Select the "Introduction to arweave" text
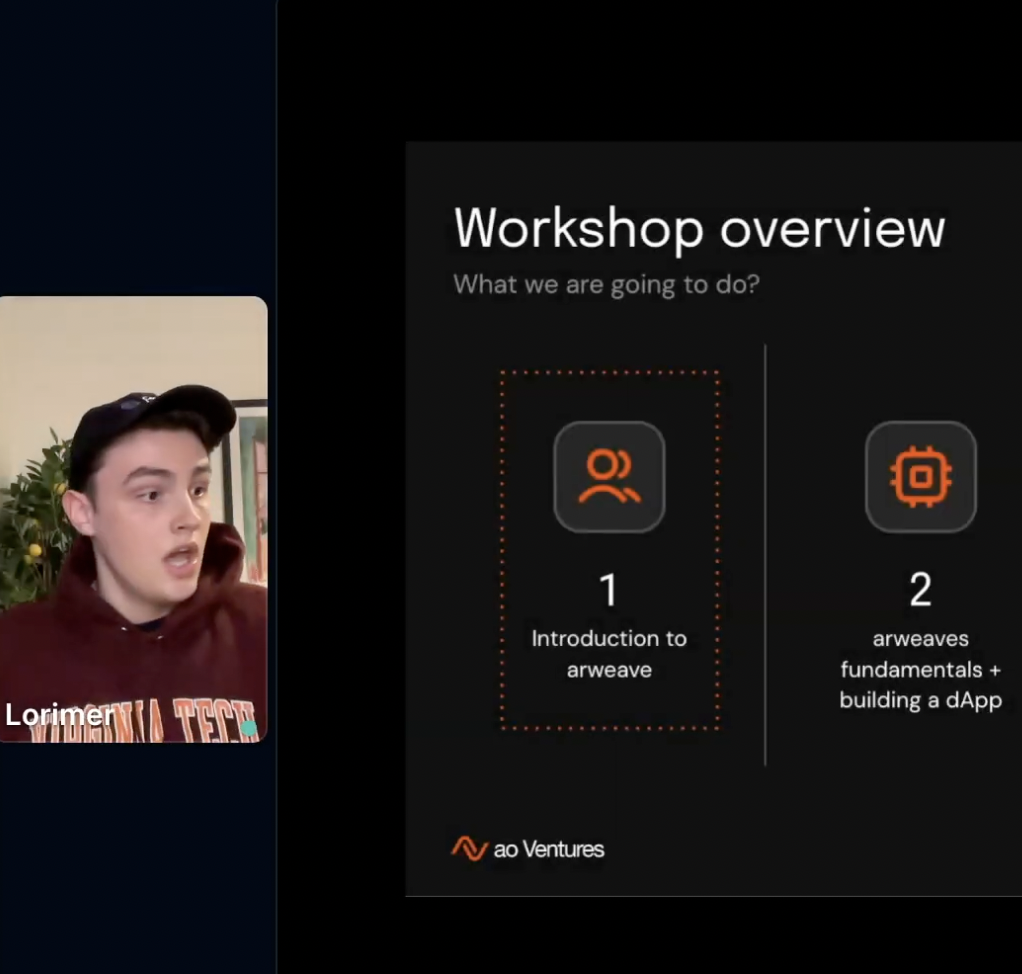 609,654
